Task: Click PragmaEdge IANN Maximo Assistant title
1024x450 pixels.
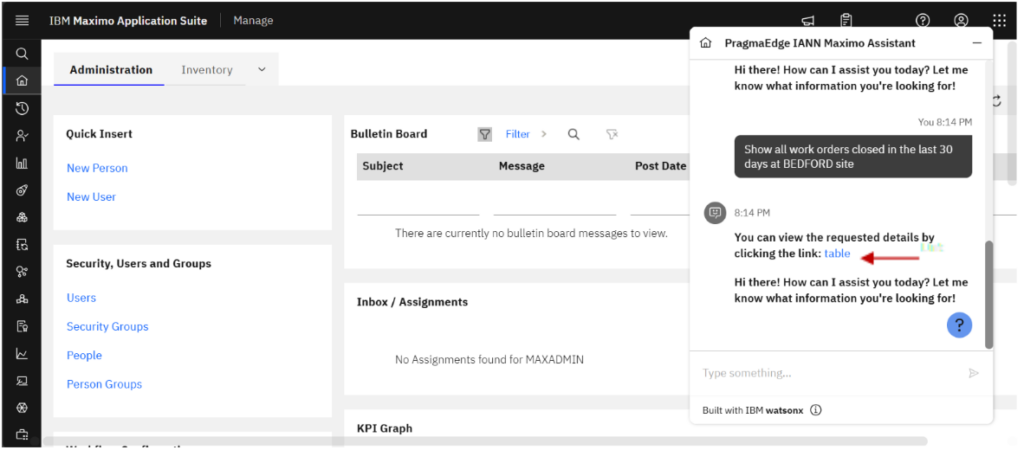Action: tap(820, 43)
